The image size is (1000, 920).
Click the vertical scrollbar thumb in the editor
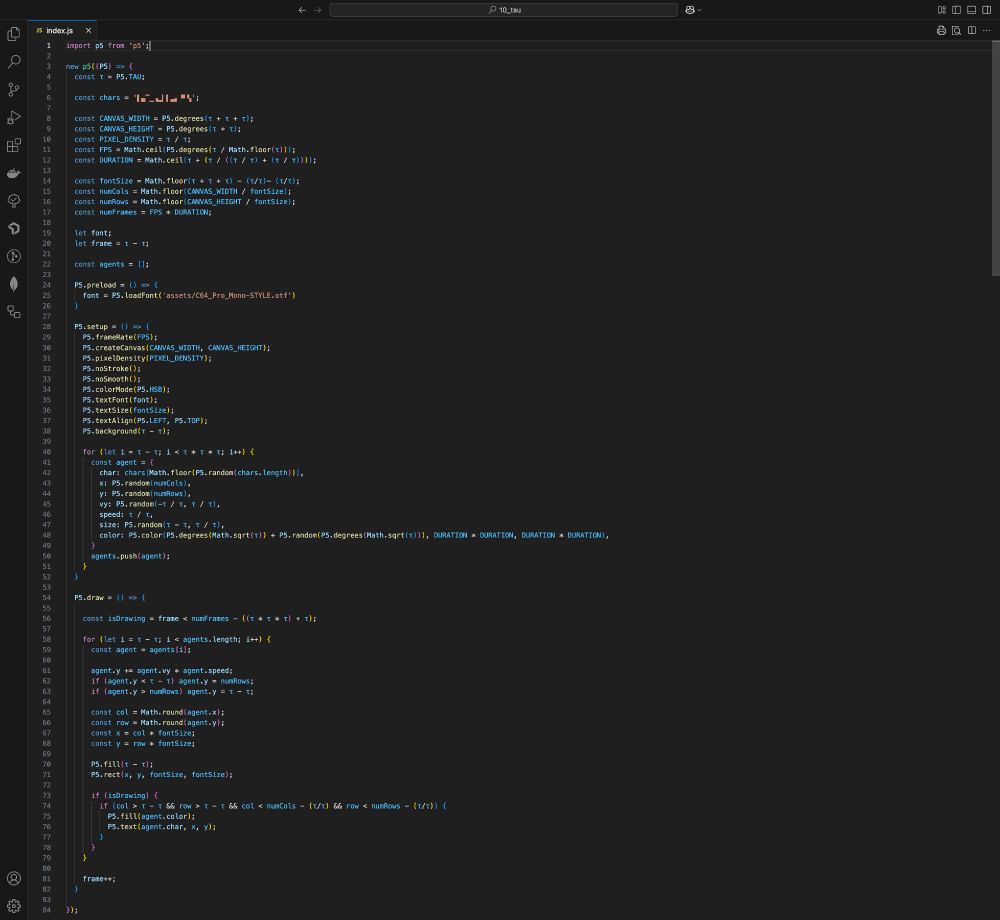click(x=996, y=158)
